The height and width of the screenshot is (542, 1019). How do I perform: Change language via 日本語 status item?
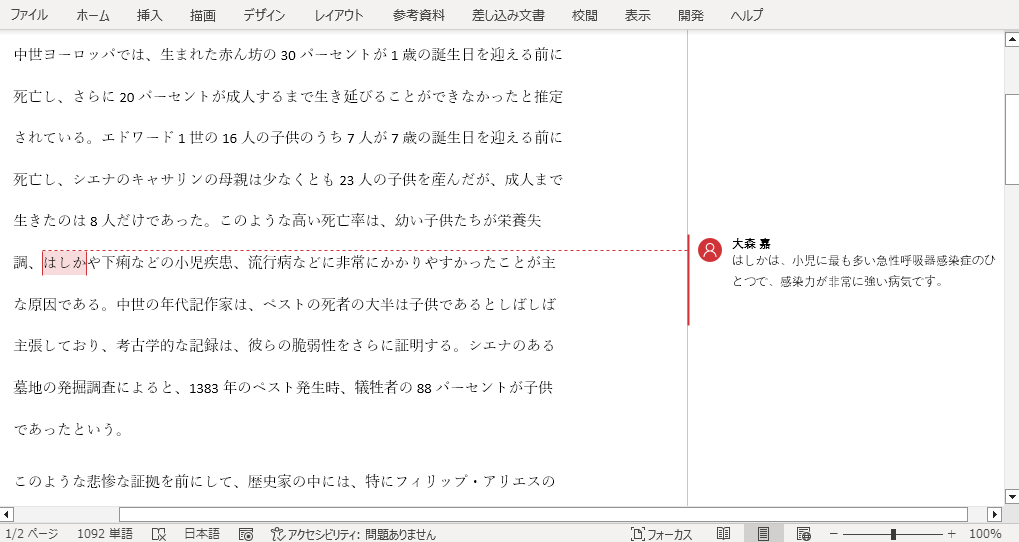point(202,534)
